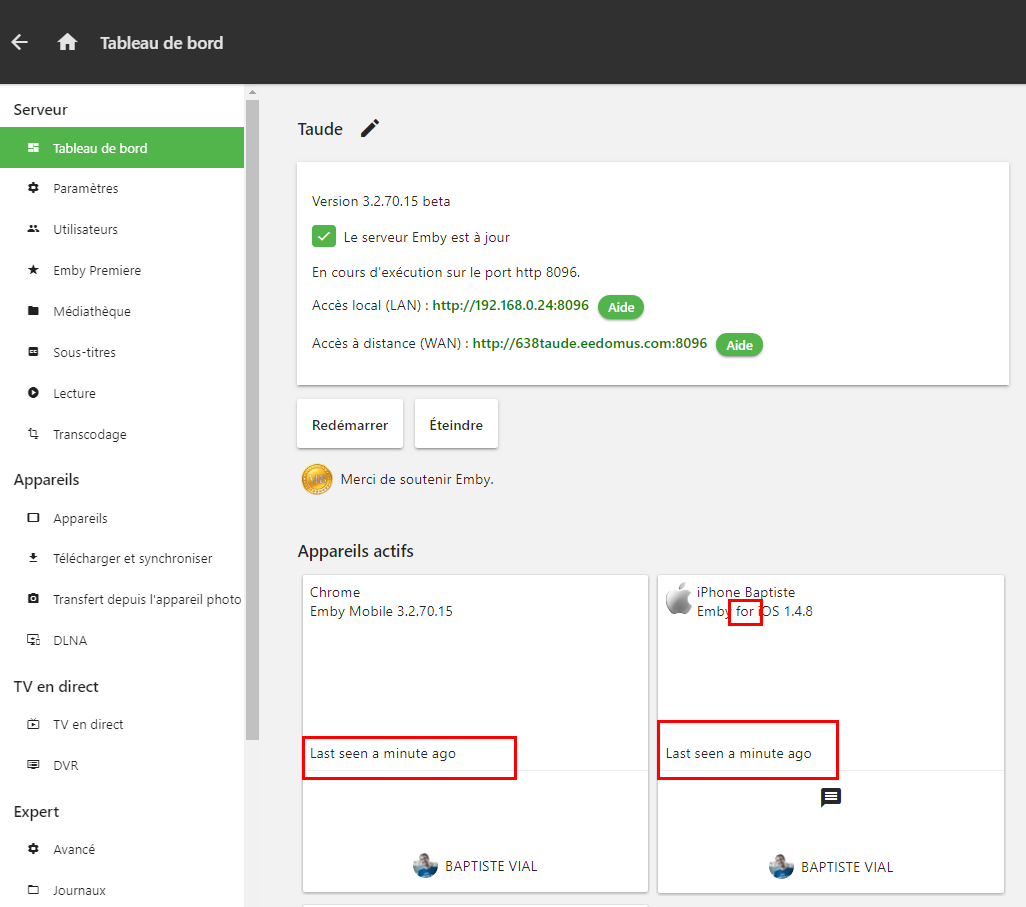Open the home icon in header
Screen dimensions: 1026x907
67,43
